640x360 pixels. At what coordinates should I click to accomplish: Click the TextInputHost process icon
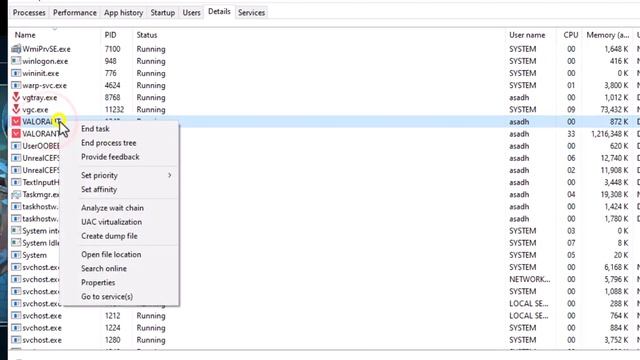coord(16,182)
